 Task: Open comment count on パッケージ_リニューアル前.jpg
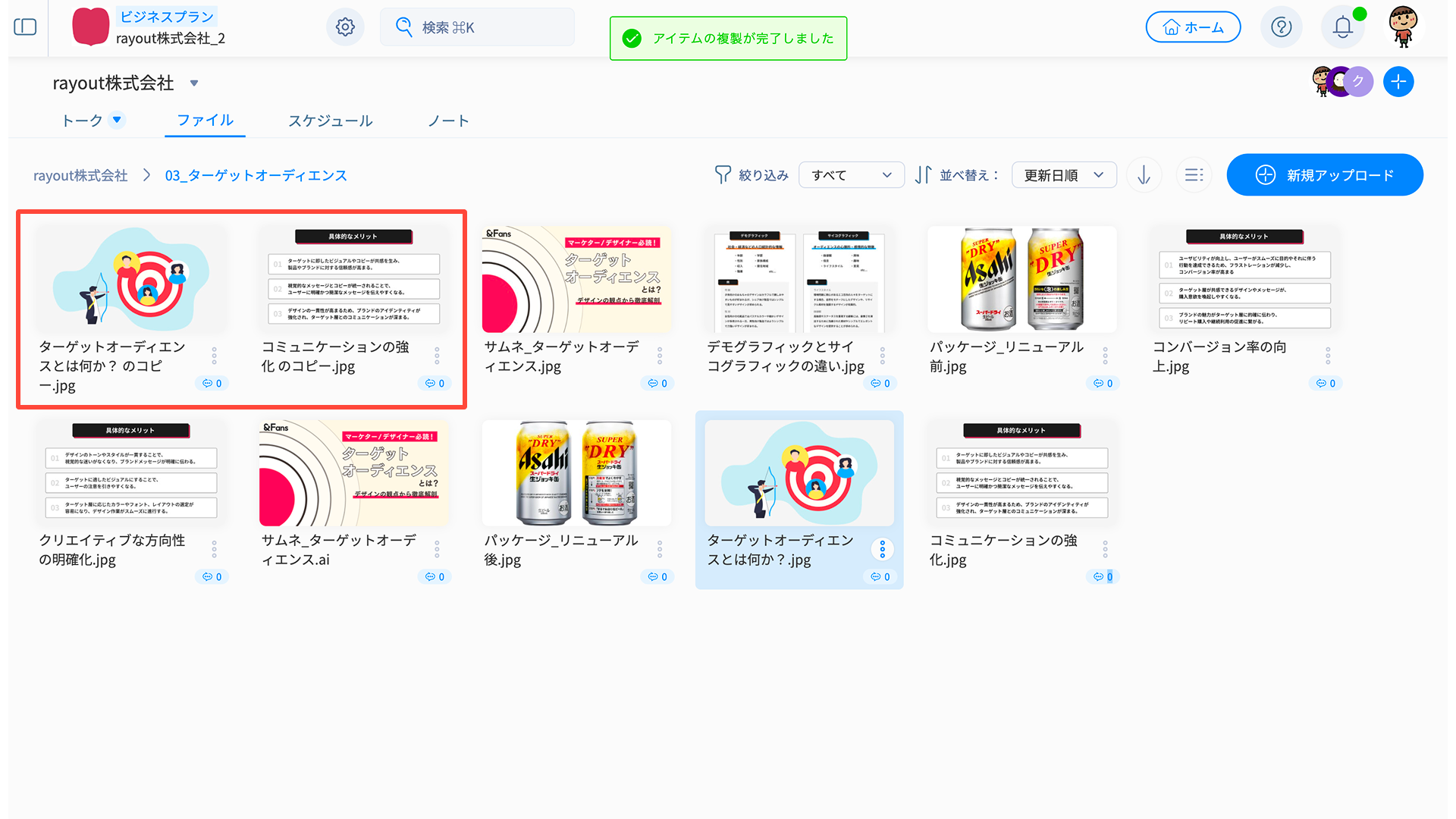tap(1103, 384)
